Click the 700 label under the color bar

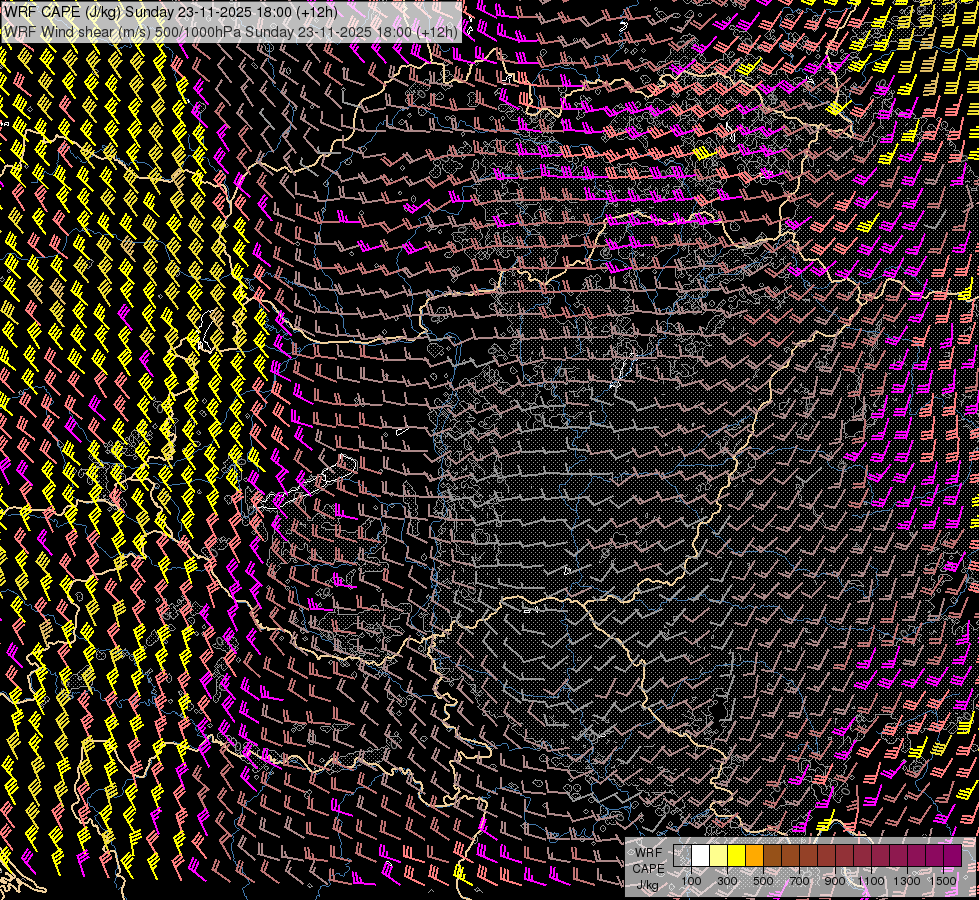click(x=799, y=881)
